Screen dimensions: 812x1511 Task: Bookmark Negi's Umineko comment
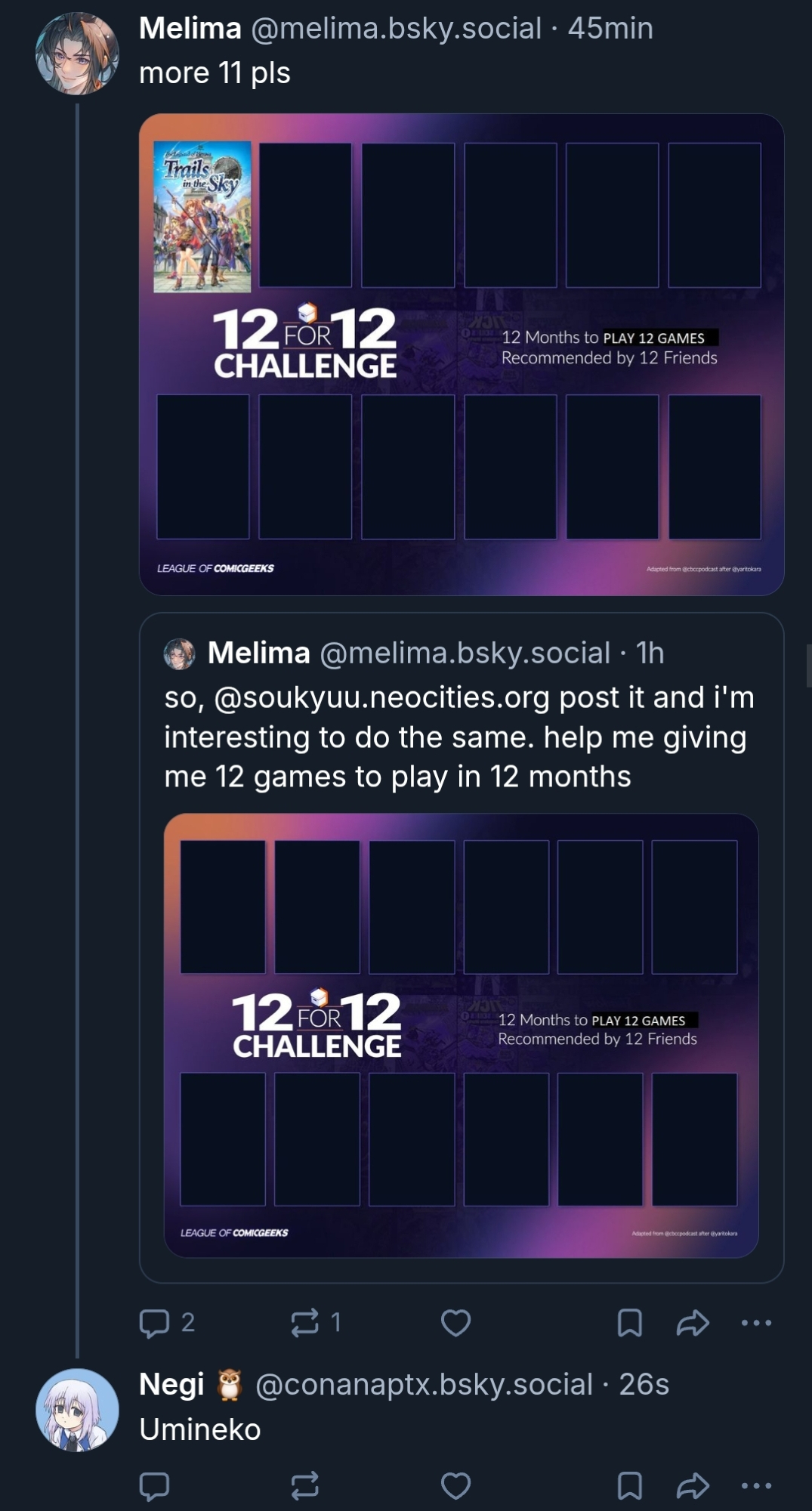(629, 1485)
